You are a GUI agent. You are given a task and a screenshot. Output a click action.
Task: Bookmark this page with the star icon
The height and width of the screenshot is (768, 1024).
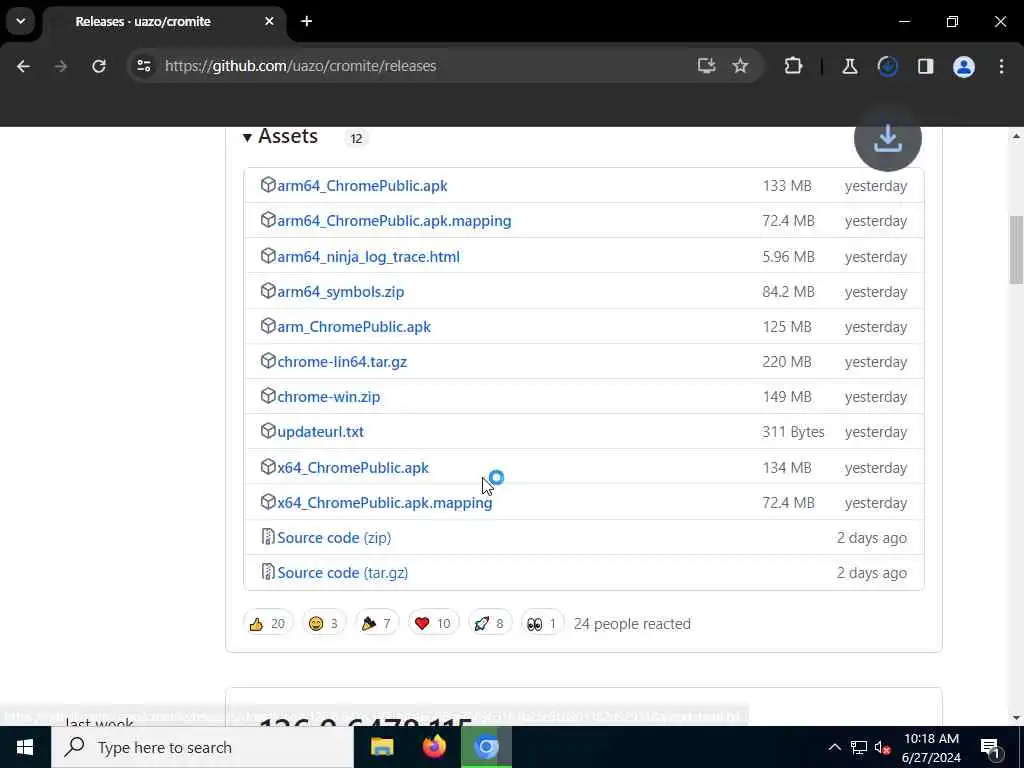(740, 66)
